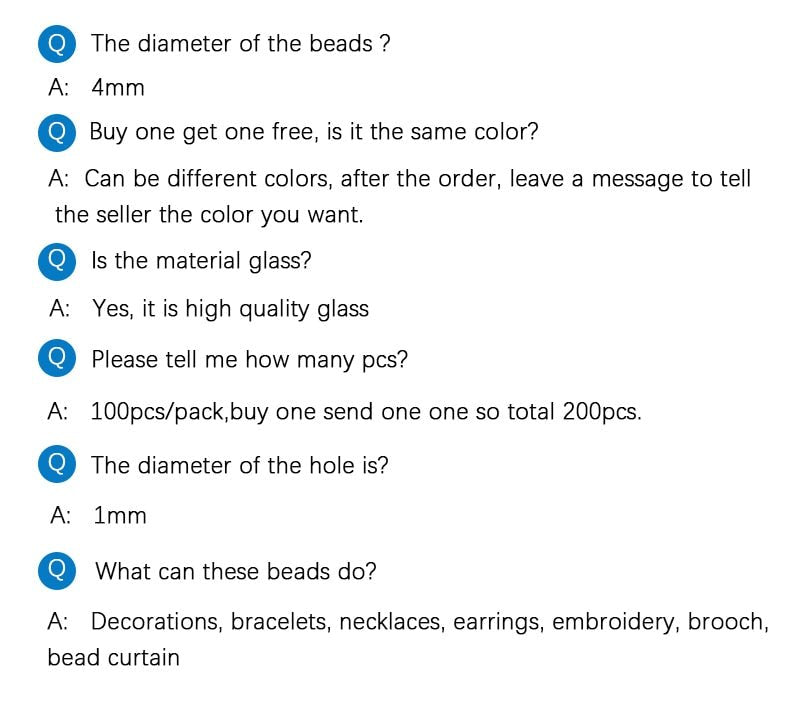Click the Q icon next to hole diameter question
The image size is (800, 701).
57,464
